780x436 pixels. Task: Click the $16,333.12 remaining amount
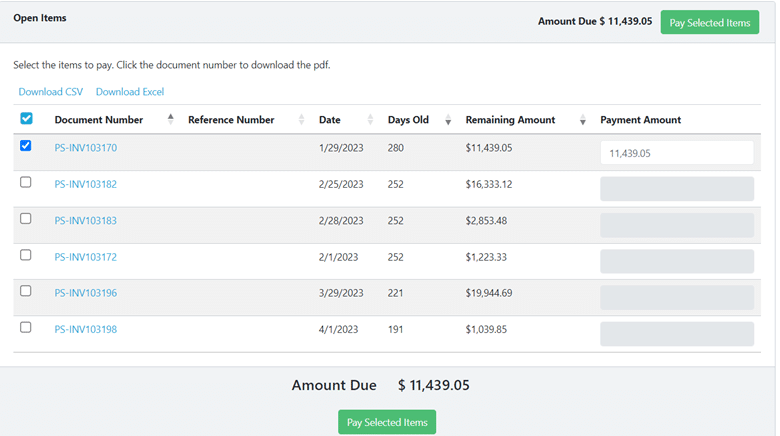click(x=488, y=184)
